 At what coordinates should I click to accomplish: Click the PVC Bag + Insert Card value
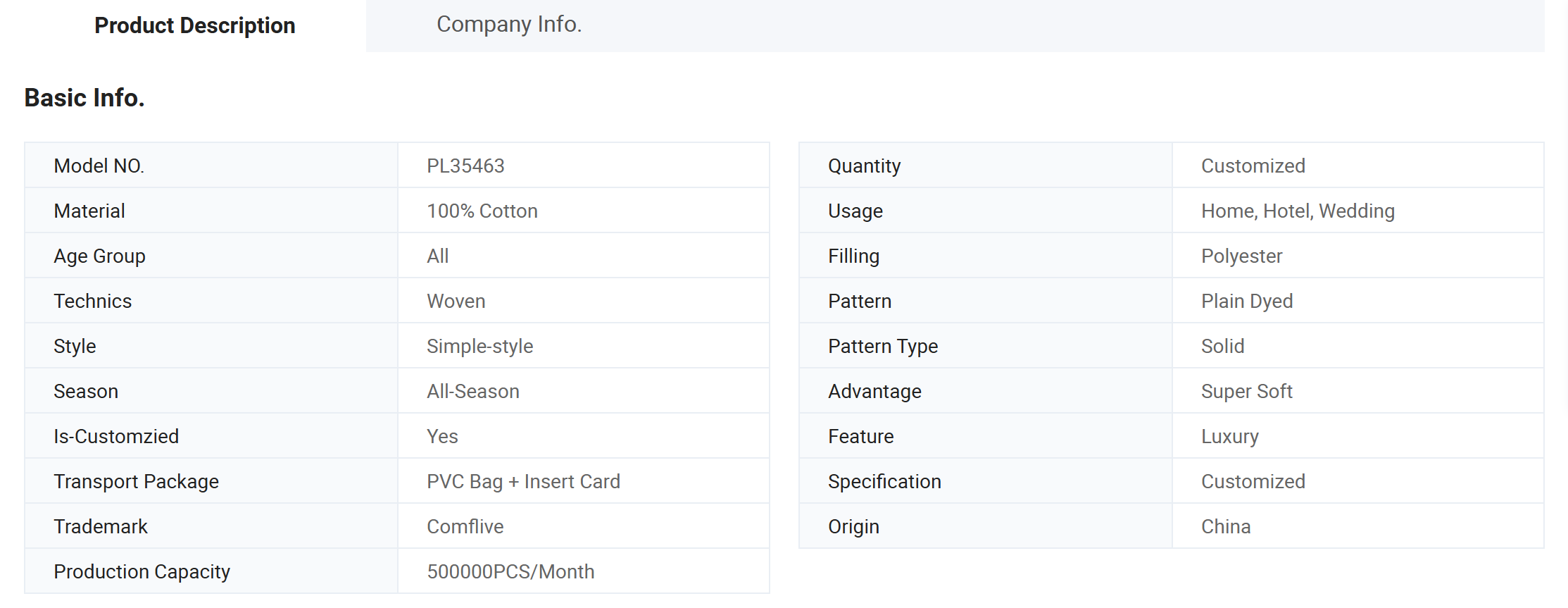523,481
